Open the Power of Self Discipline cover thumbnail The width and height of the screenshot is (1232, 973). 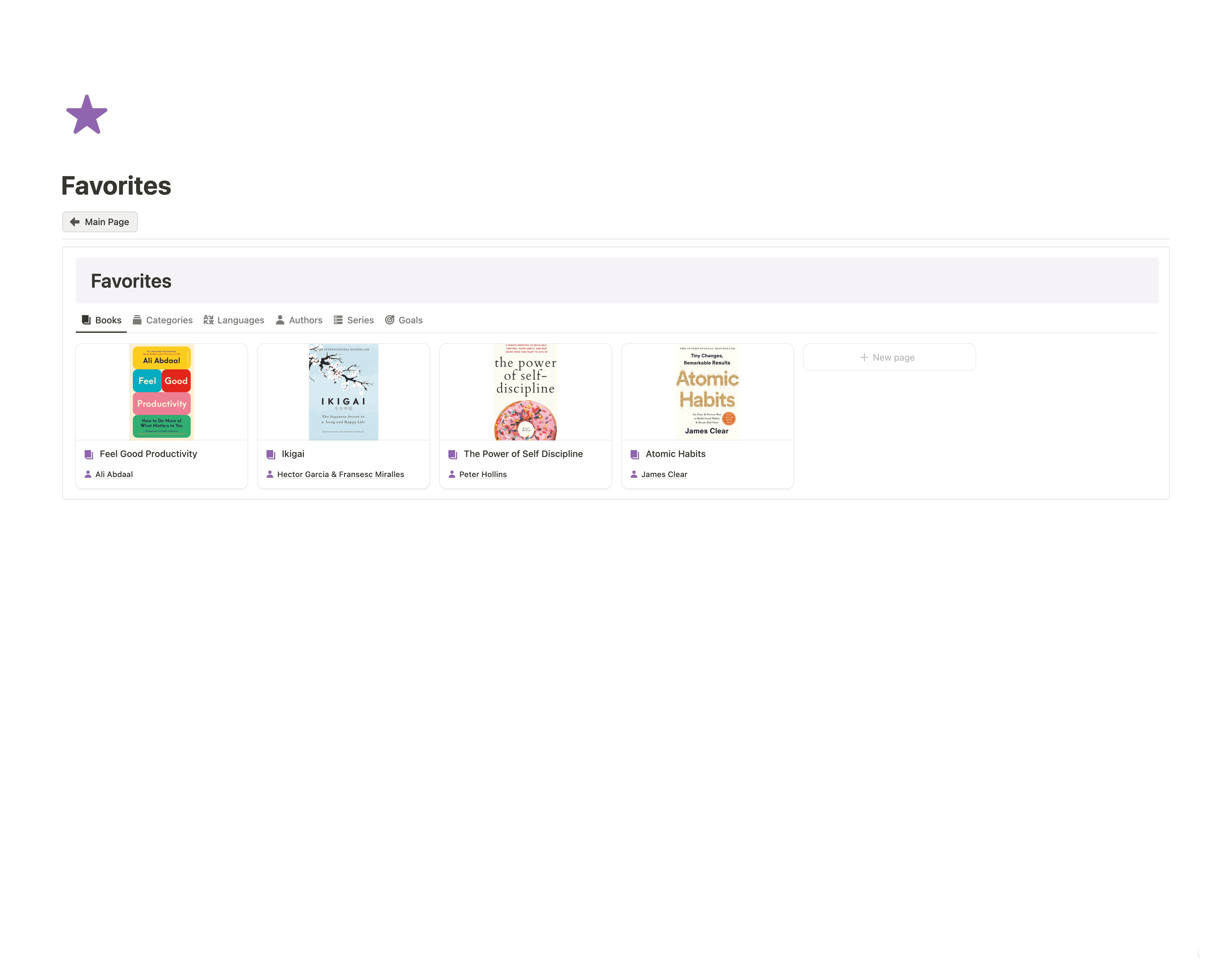point(525,392)
